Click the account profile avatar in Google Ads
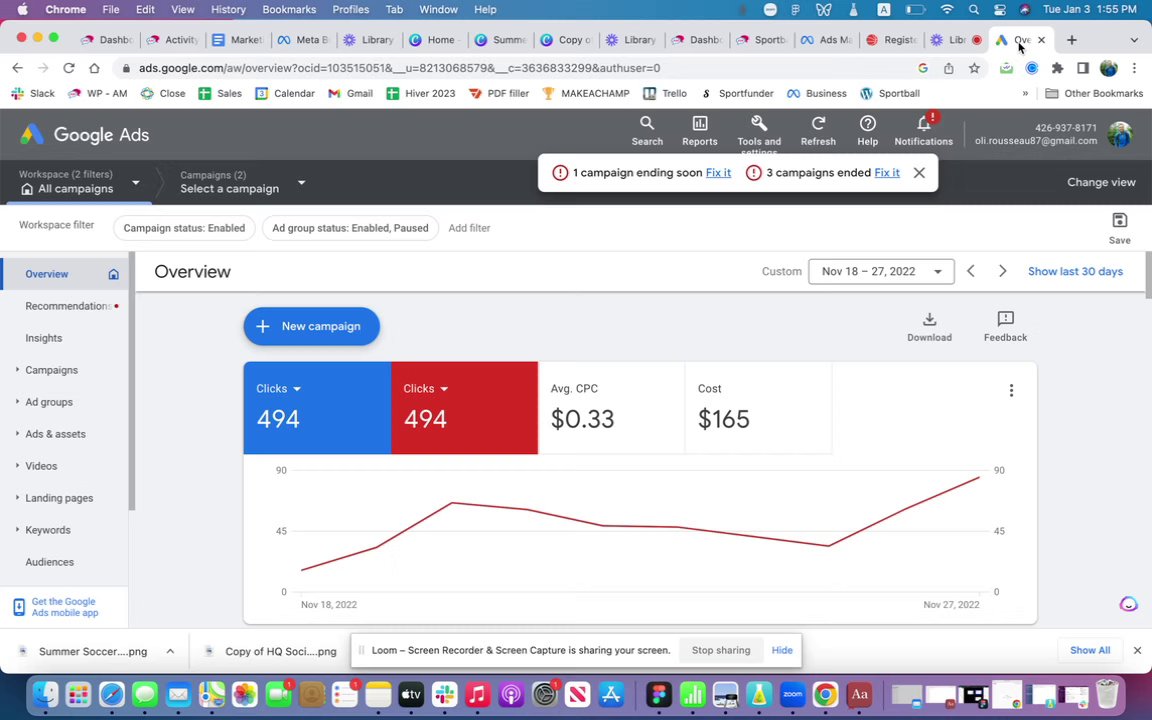Screen dimensions: 1152x720 pyautogui.click(x=1120, y=134)
